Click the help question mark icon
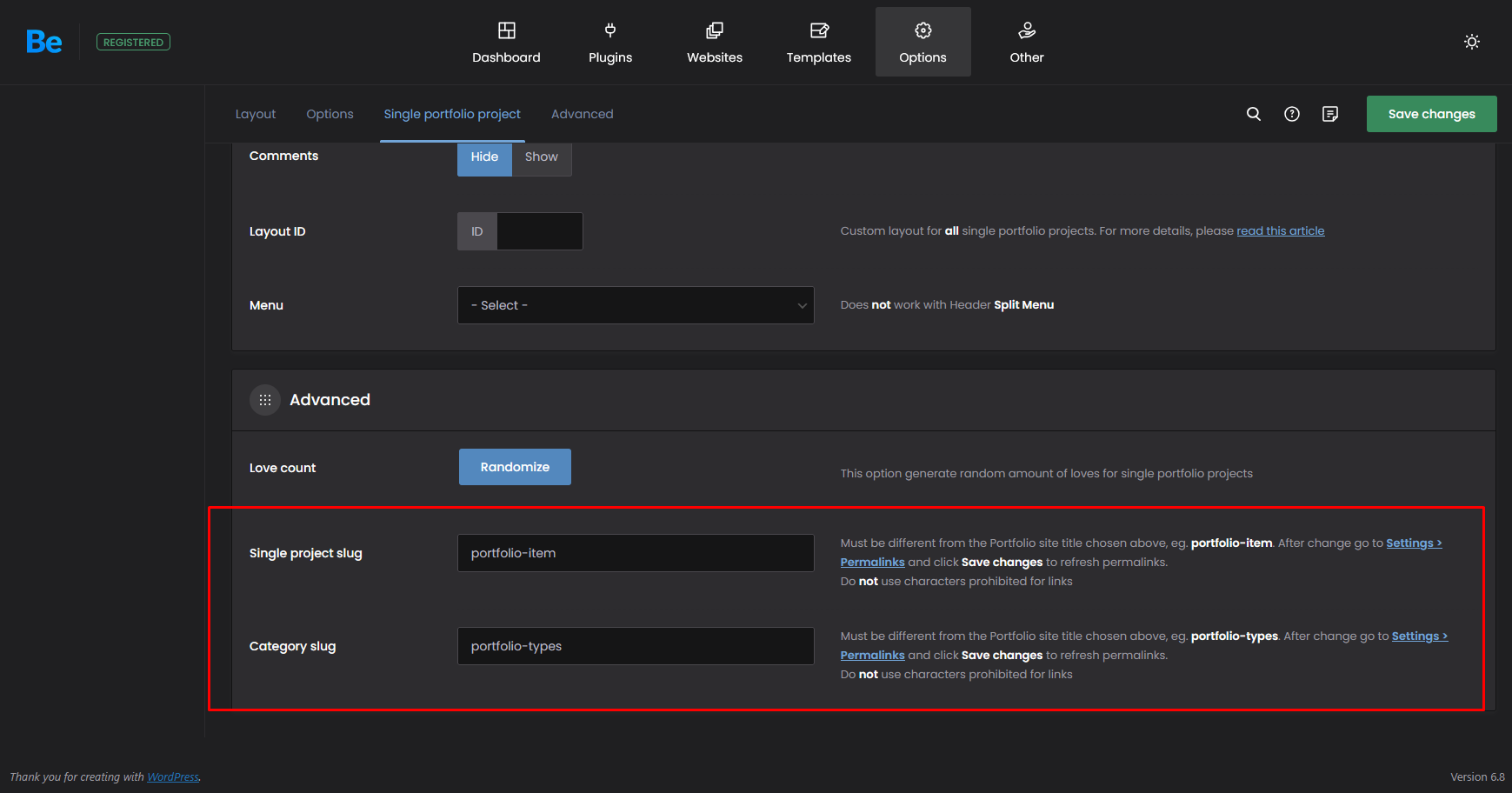Viewport: 1512px width, 793px height. [1292, 114]
